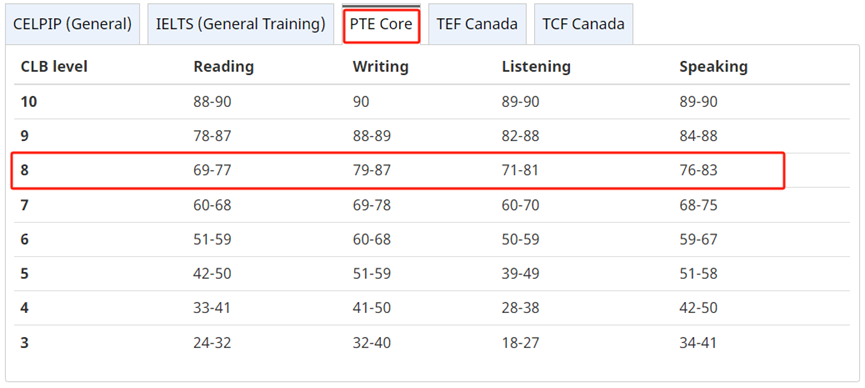This screenshot has height=388, width=865.
Task: Click the Reading score 69-77 cell
Action: (212, 171)
